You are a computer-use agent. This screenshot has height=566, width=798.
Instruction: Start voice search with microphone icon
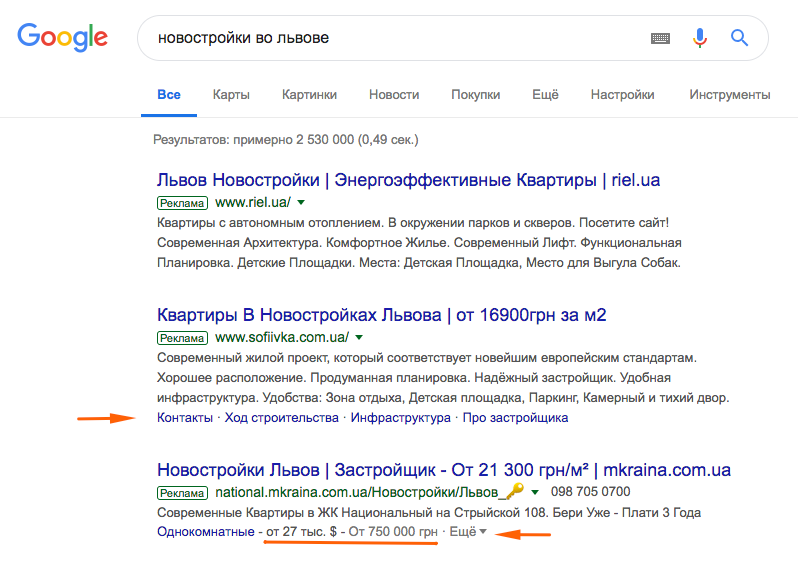coord(700,39)
